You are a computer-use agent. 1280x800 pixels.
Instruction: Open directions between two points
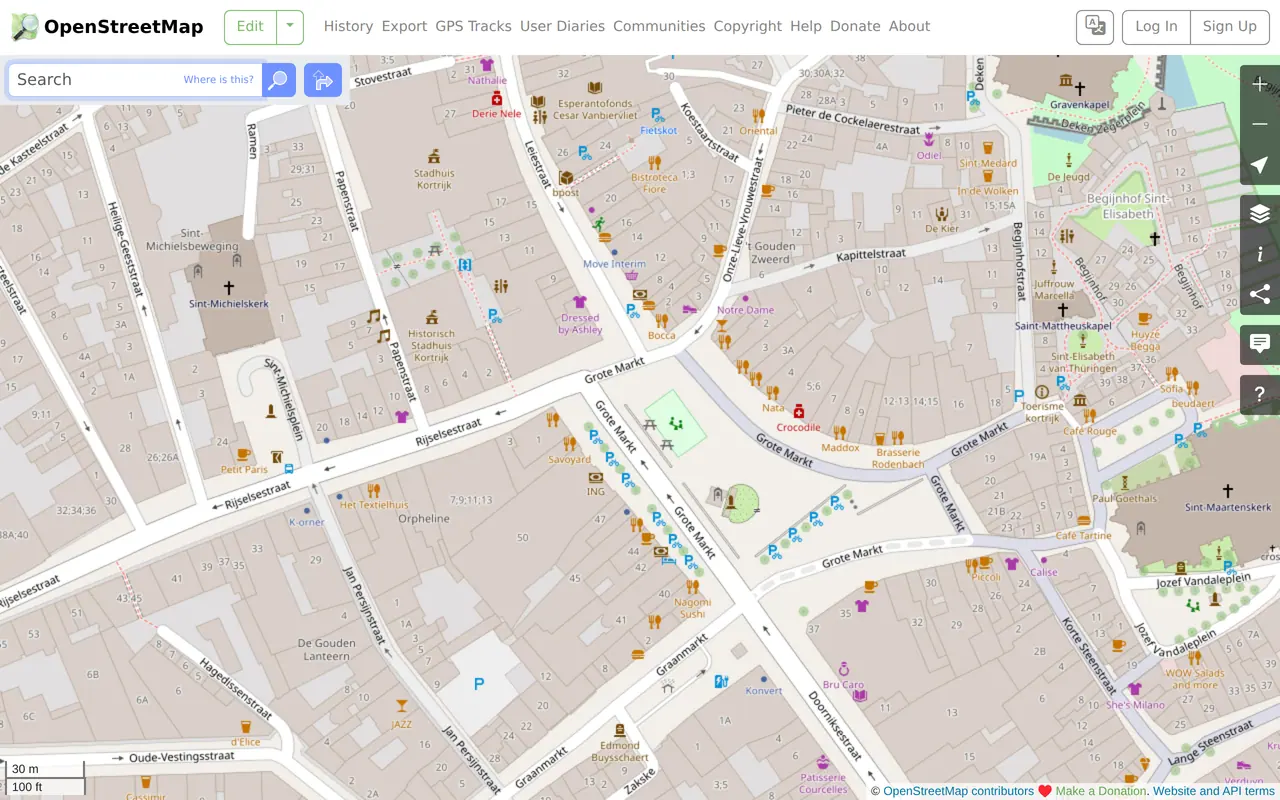coord(323,80)
